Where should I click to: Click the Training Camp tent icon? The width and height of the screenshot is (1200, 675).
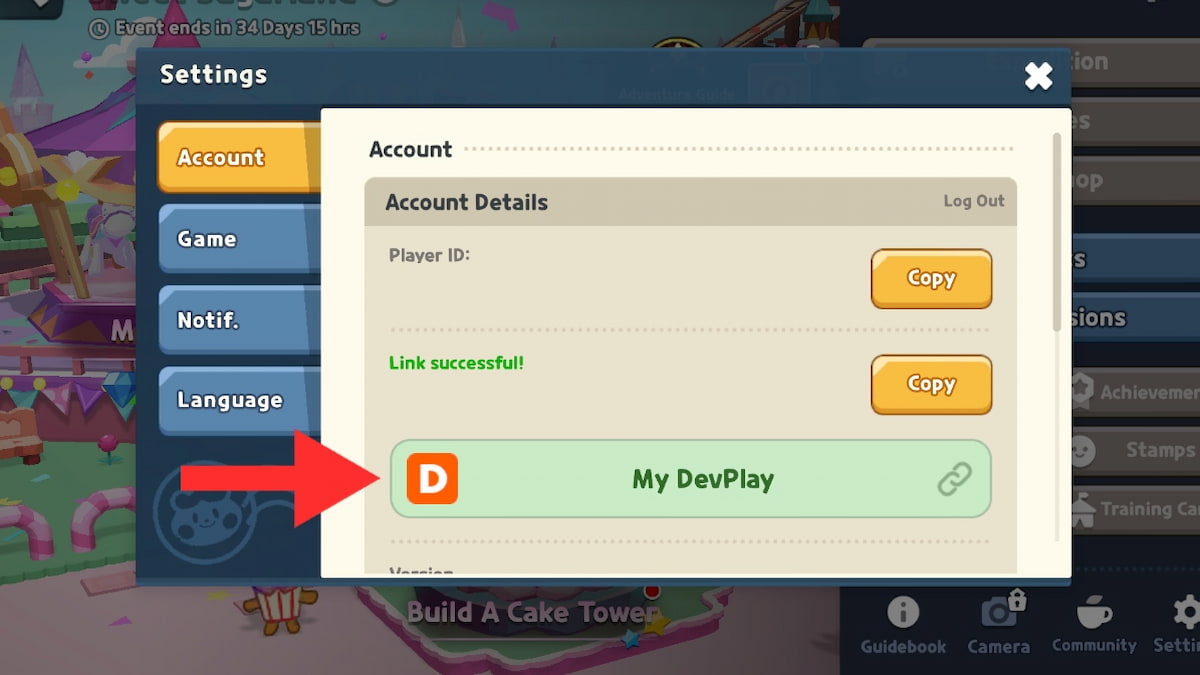click(x=1080, y=509)
